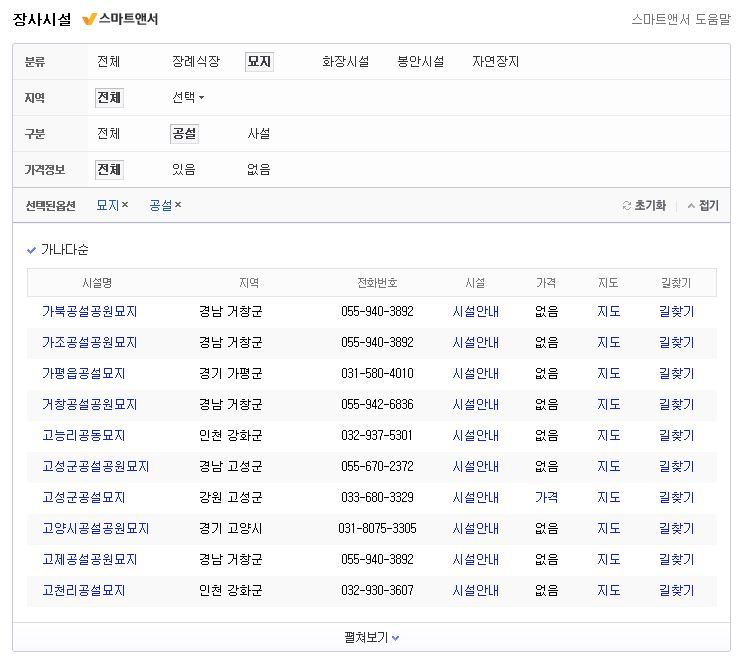Screen dimensions: 748x665
Task: Select 자연장지 category
Action: pos(495,62)
